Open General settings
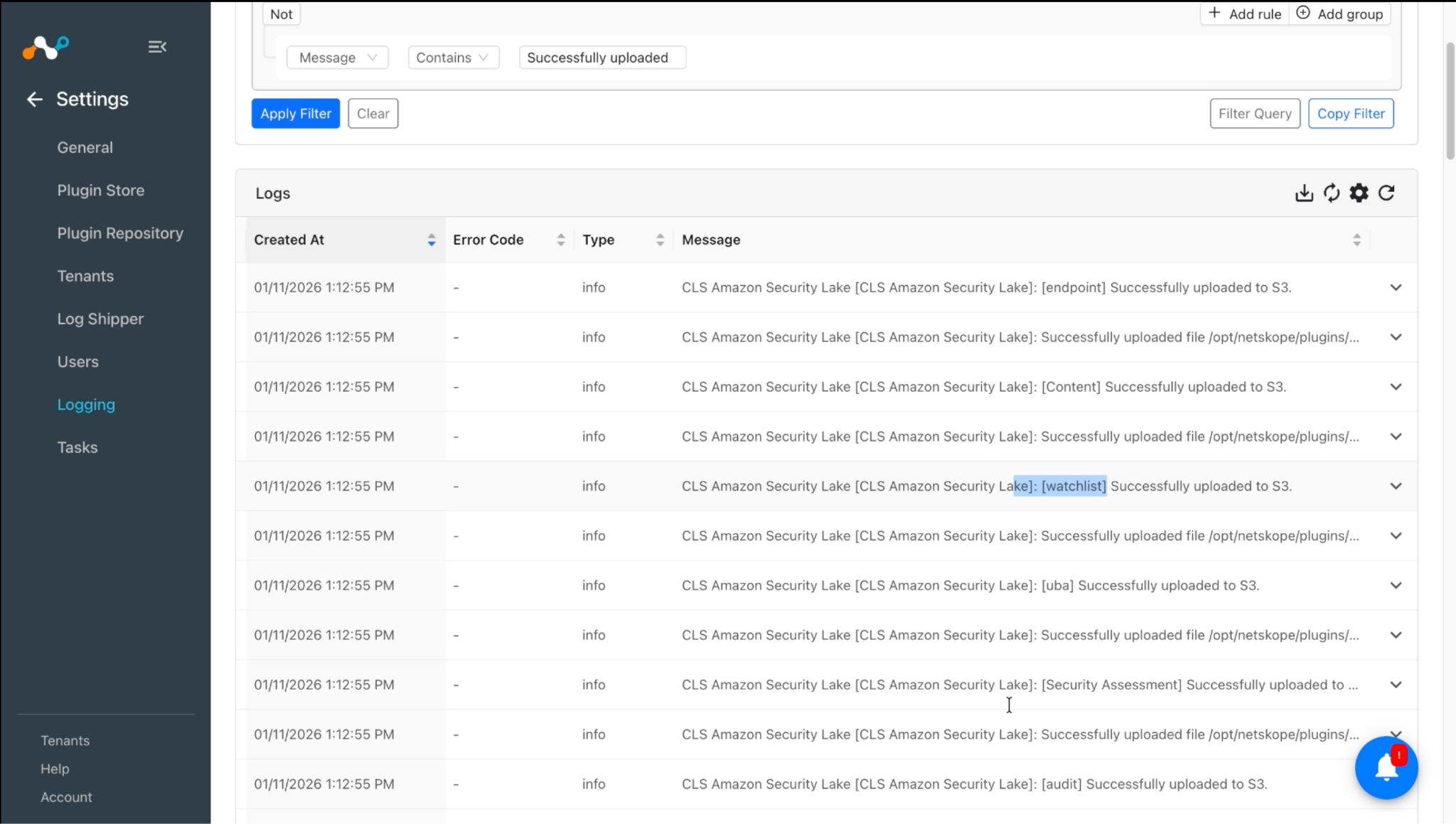Screen dimensions: 1456x824 pos(85,148)
